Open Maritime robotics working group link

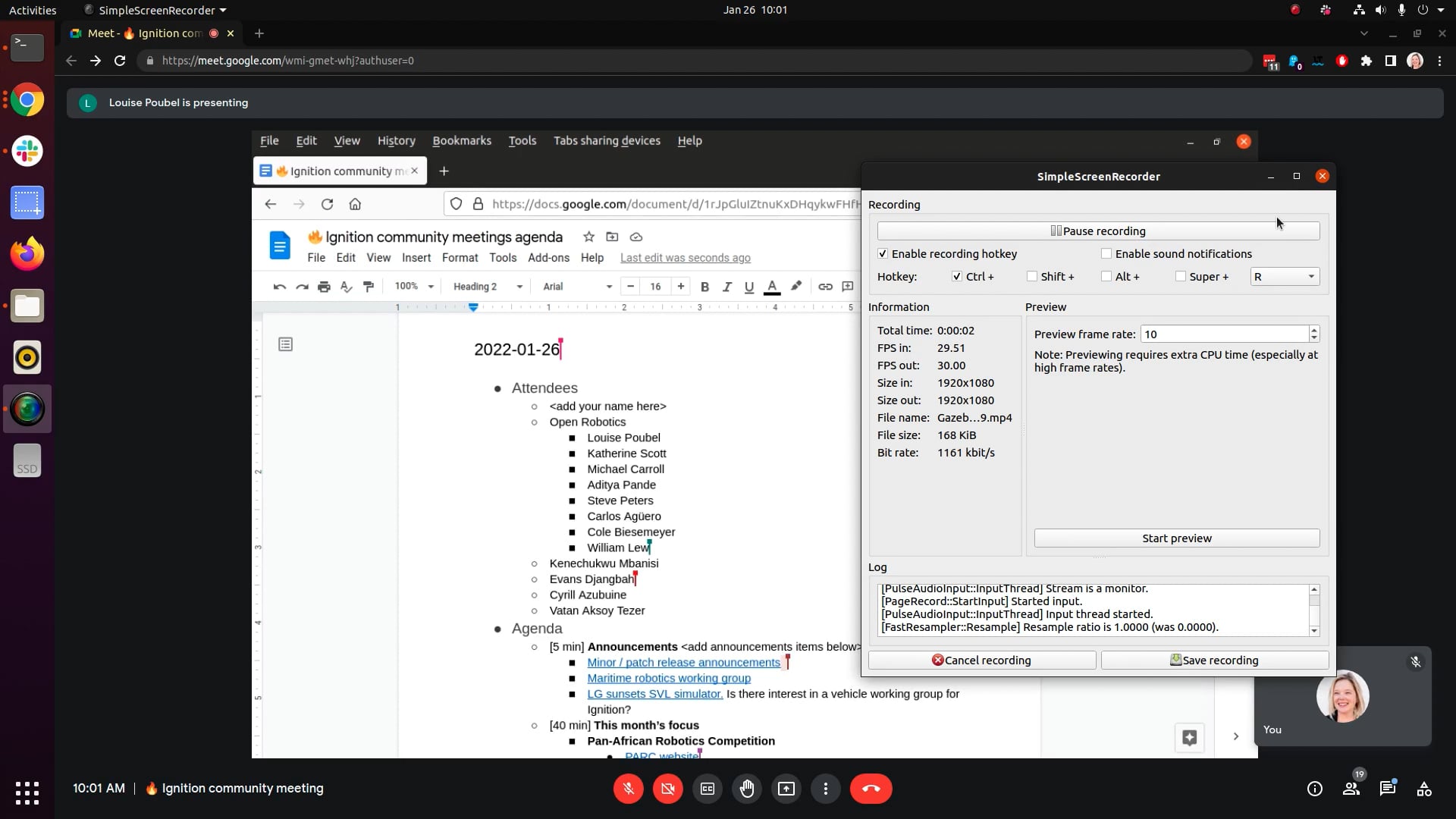669,679
